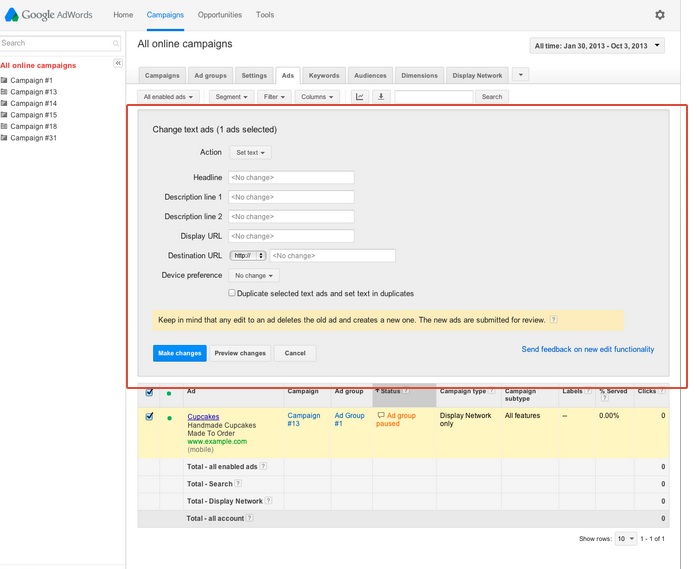
Task: Open the Columns dropdown
Action: pos(317,96)
